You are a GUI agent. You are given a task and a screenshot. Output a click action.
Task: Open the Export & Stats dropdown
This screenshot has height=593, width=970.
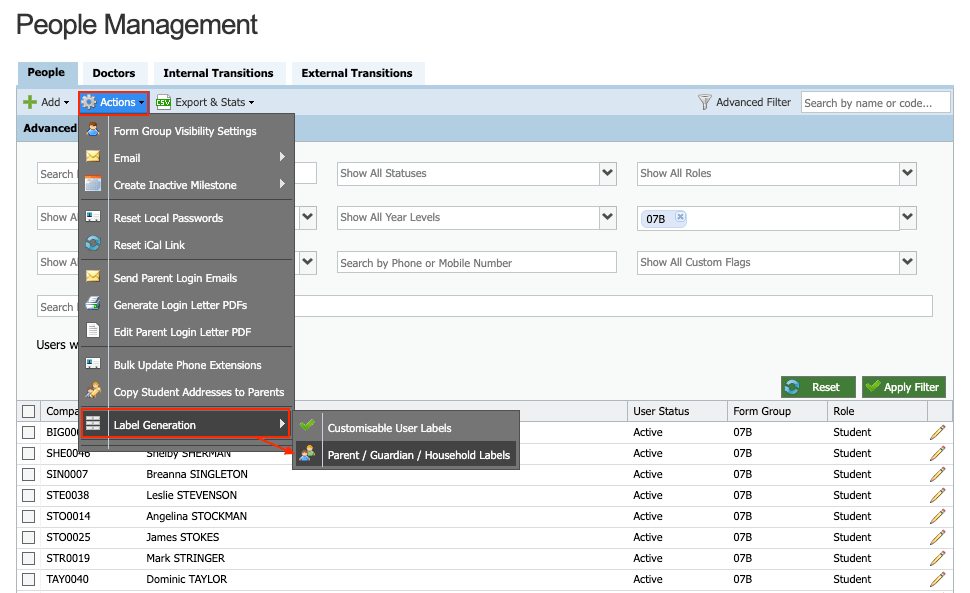click(205, 102)
